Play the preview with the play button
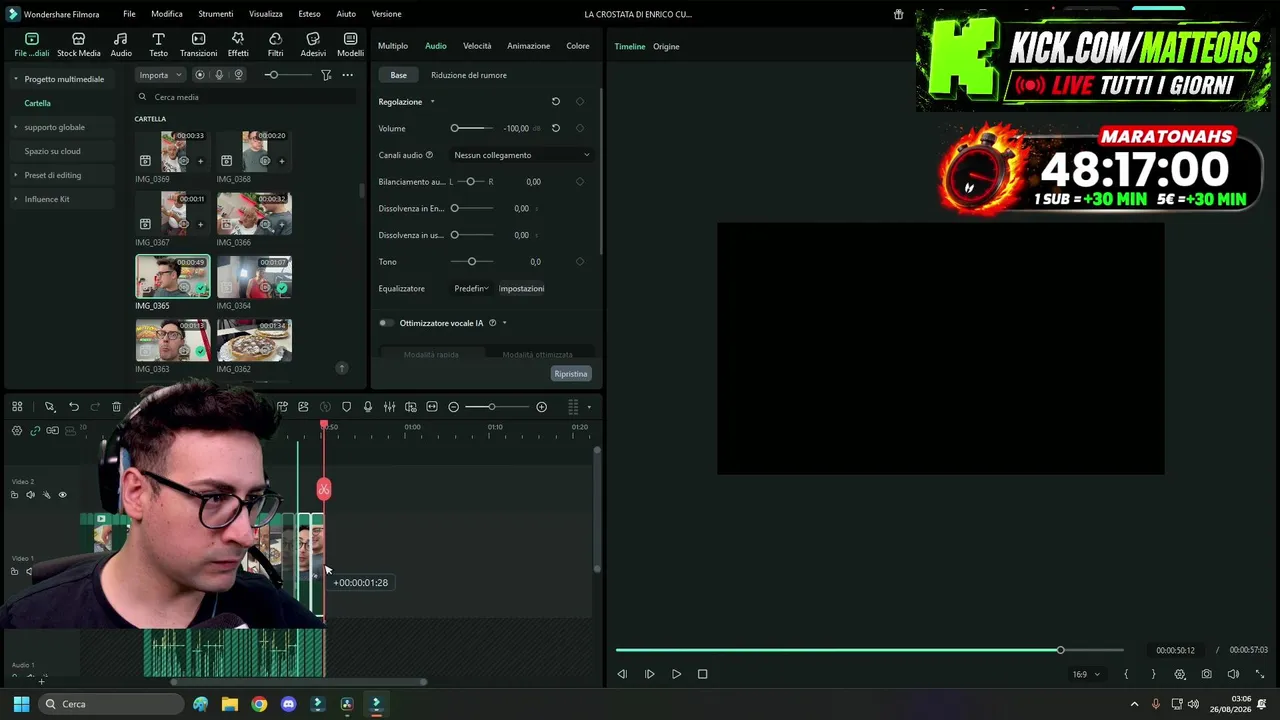 click(676, 674)
